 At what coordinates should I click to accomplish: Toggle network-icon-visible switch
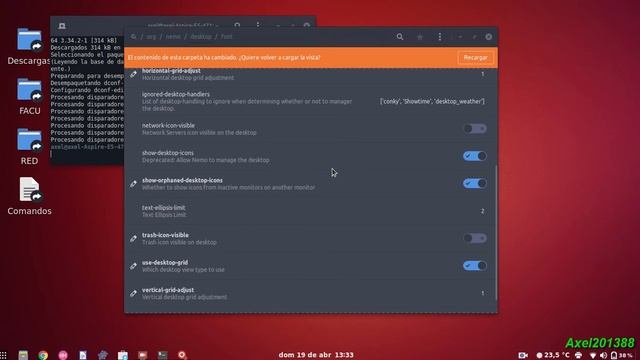[475, 129]
